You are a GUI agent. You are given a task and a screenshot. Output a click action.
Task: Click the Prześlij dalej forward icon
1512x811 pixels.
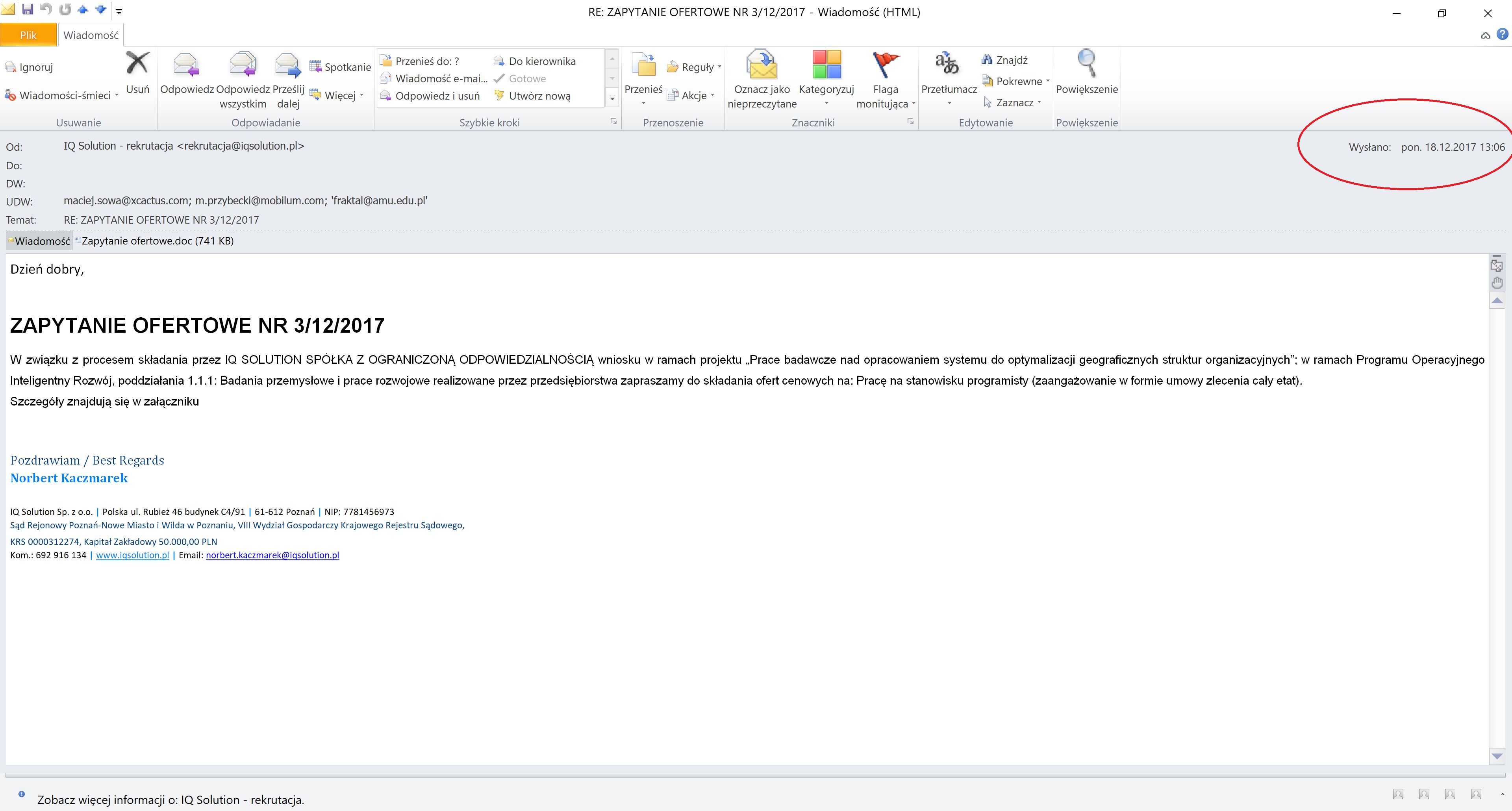pos(287,66)
